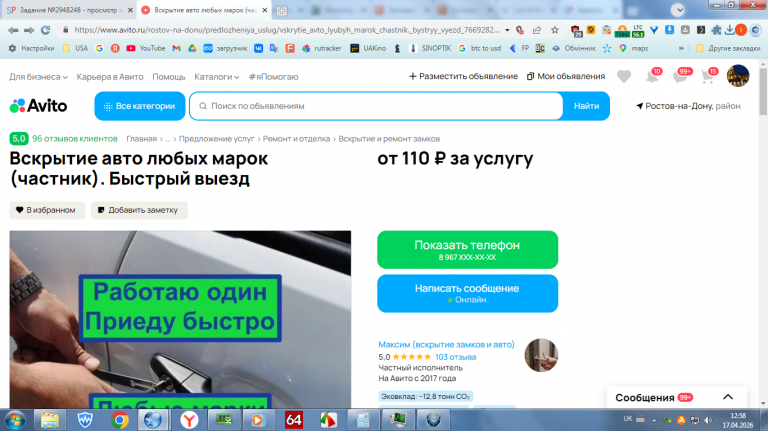Screen dimensions: 768x431
Task: Click the page vertical scrollbar thumb
Action: point(763,92)
